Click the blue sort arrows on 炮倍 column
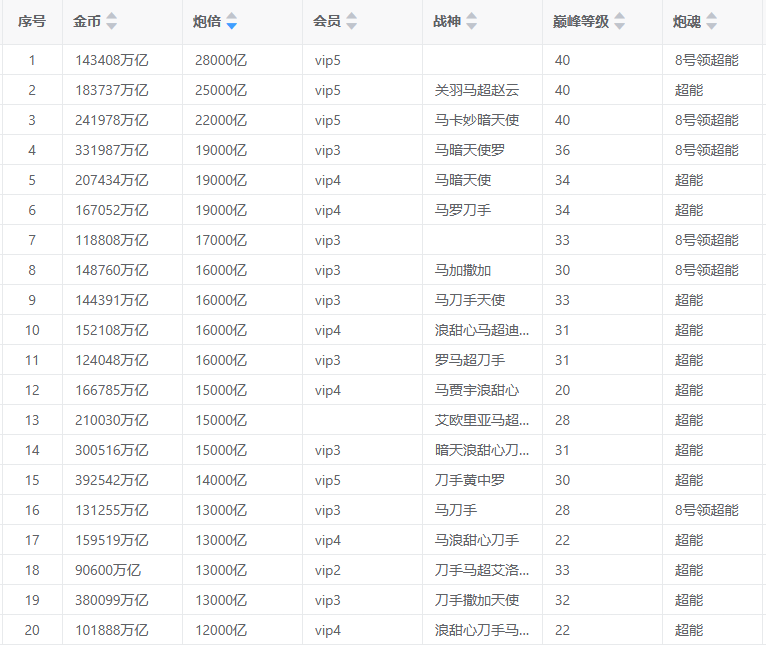 (231, 21)
